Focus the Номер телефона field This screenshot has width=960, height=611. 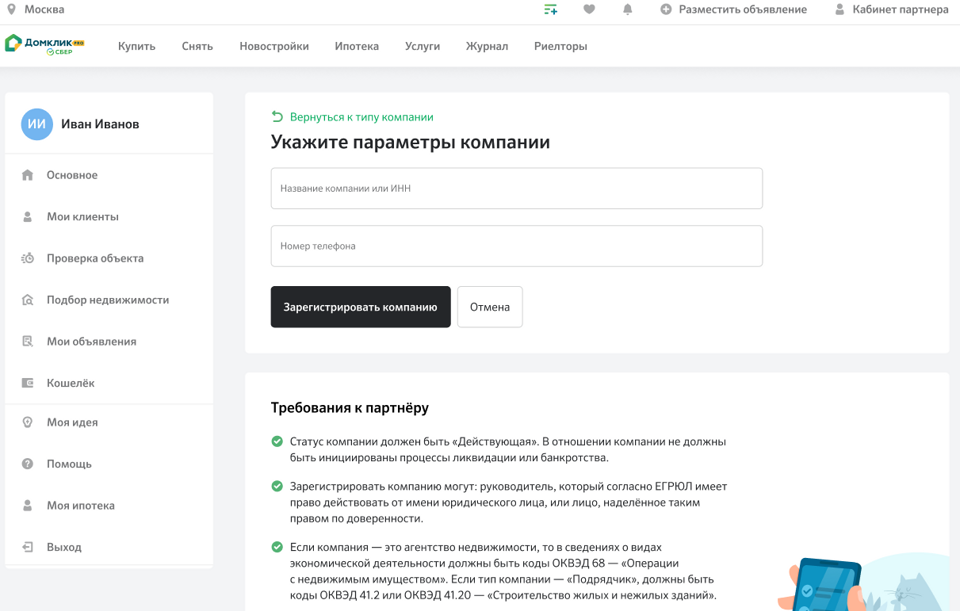[517, 246]
